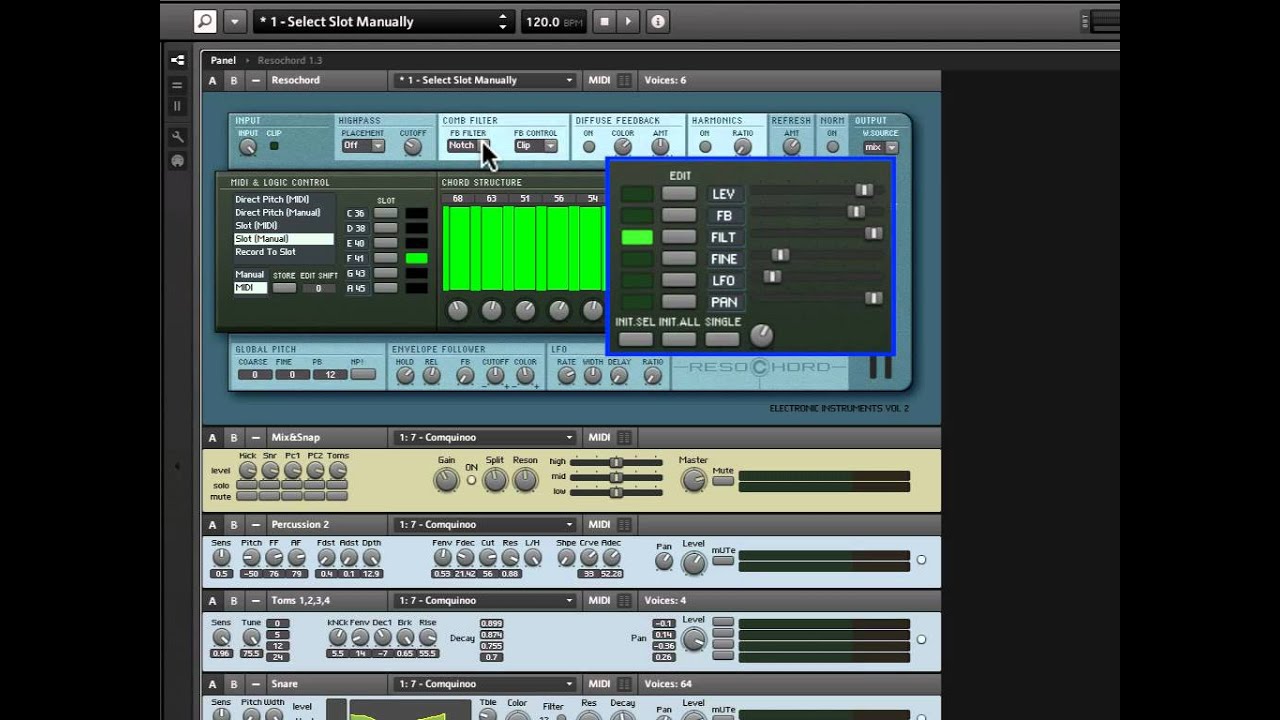Click the slot button for A 45
This screenshot has height=720, width=1280.
pyautogui.click(x=385, y=288)
